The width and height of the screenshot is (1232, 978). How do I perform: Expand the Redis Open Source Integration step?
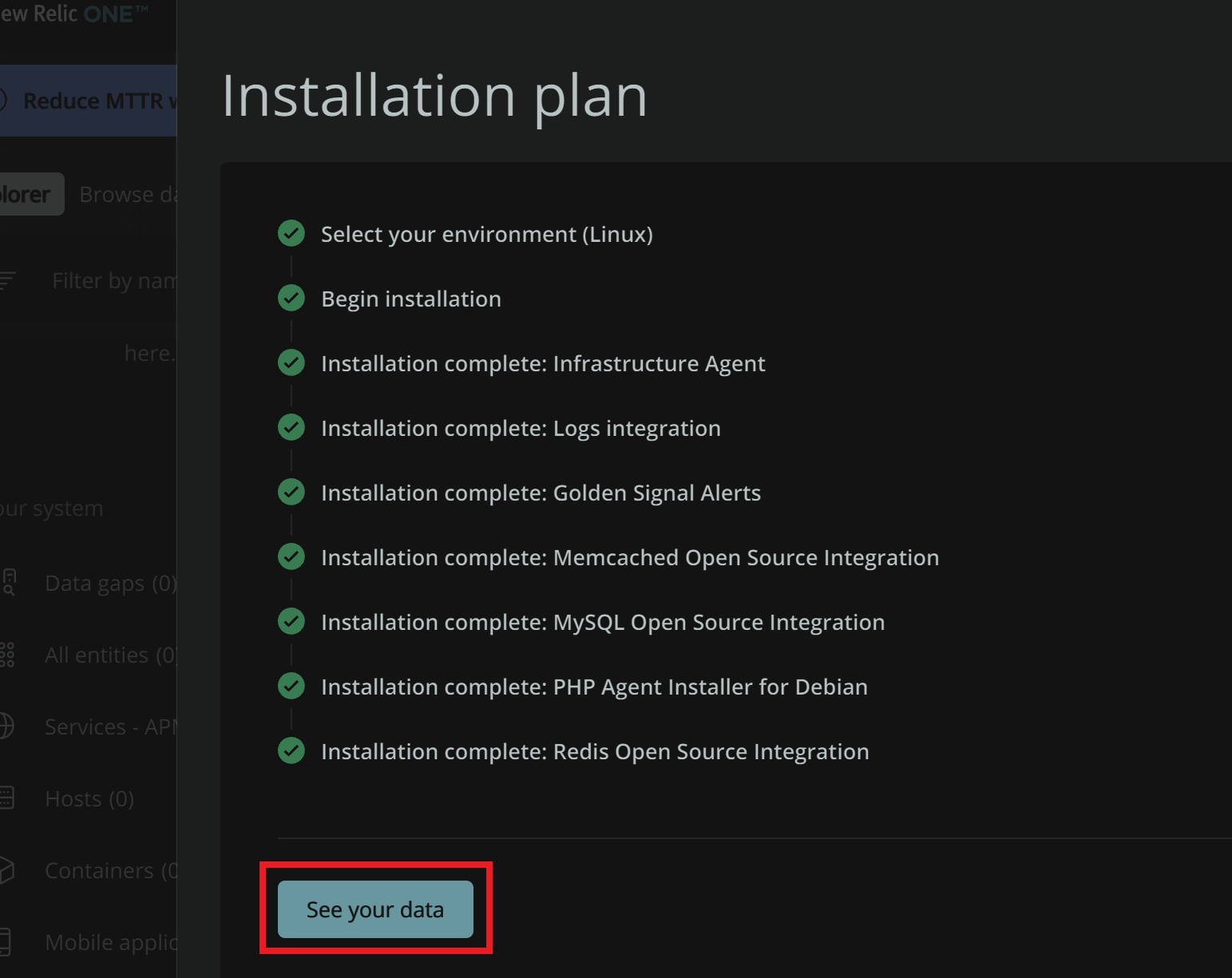594,750
